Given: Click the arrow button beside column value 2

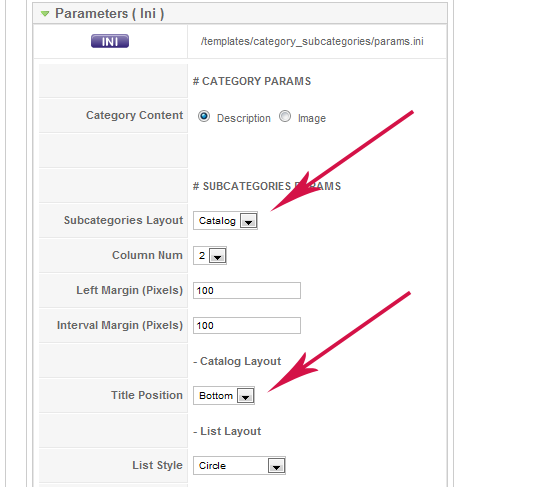Looking at the screenshot, I should pyautogui.click(x=218, y=256).
